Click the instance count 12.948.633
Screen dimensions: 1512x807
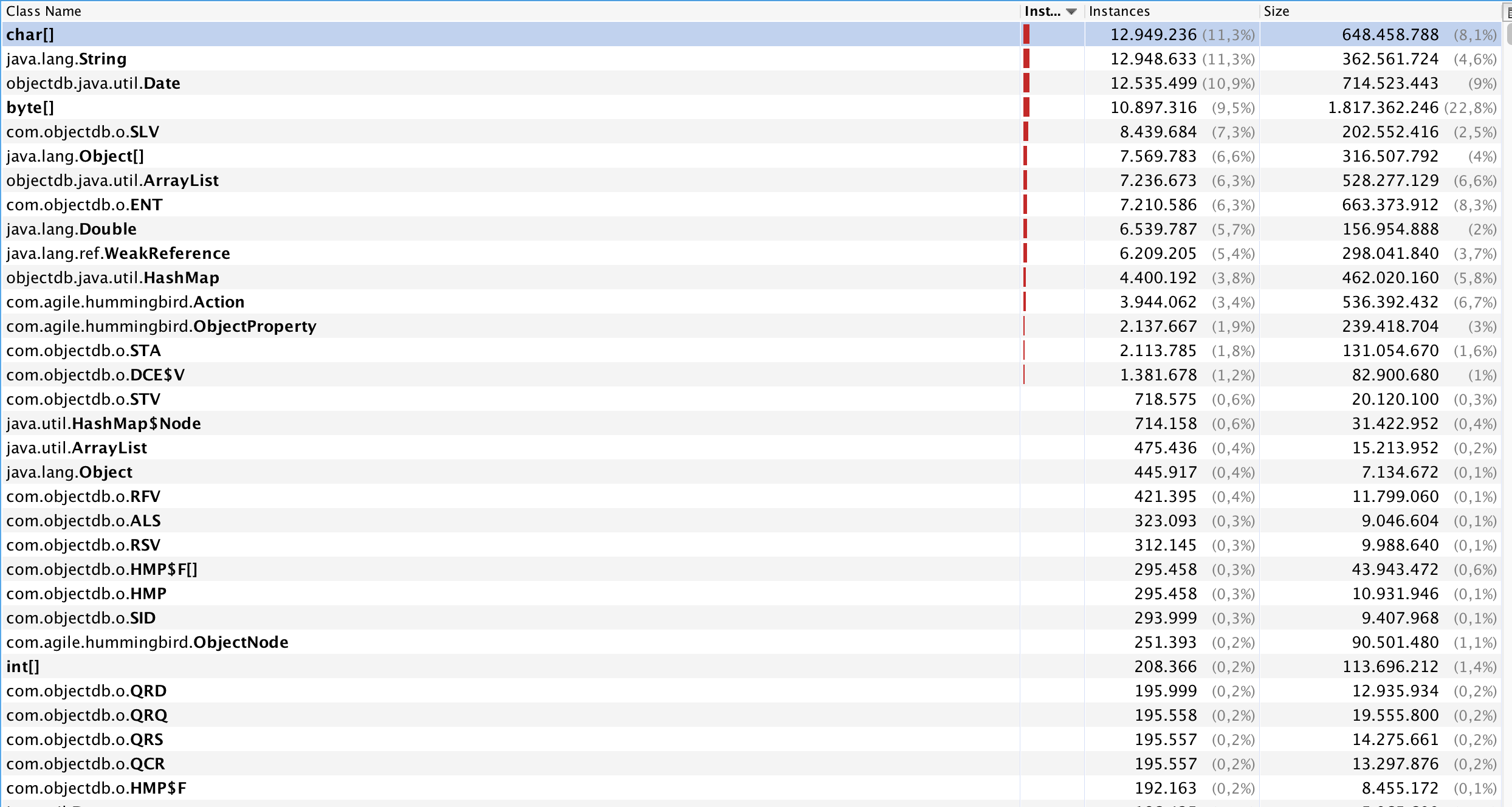point(1153,59)
